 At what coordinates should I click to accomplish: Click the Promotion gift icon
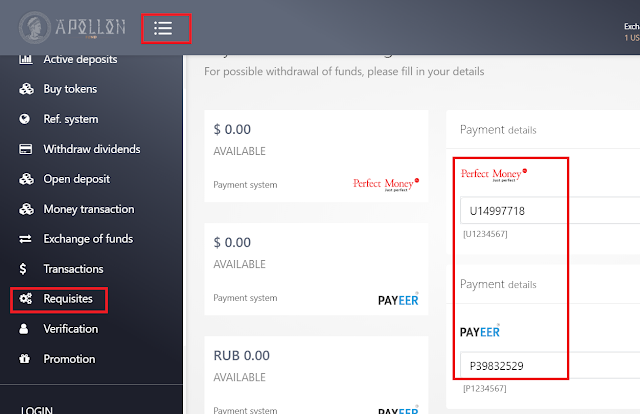(24, 359)
